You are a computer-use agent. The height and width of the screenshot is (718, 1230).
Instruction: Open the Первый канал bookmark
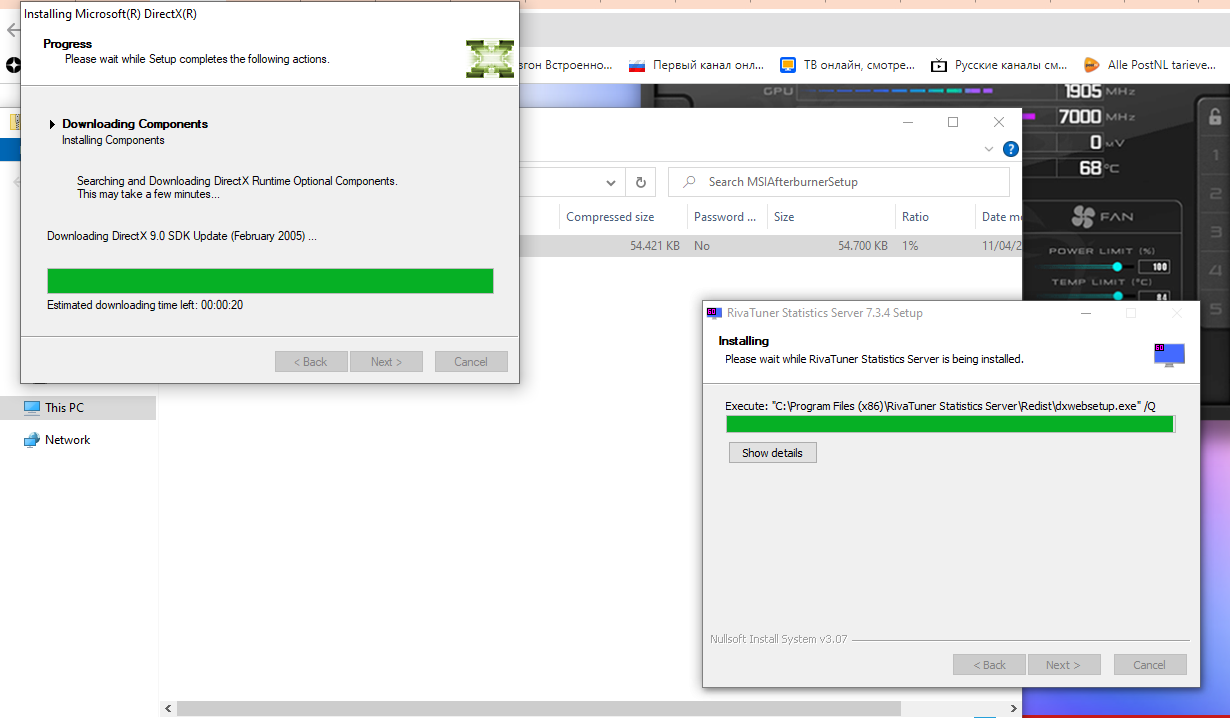coord(696,65)
